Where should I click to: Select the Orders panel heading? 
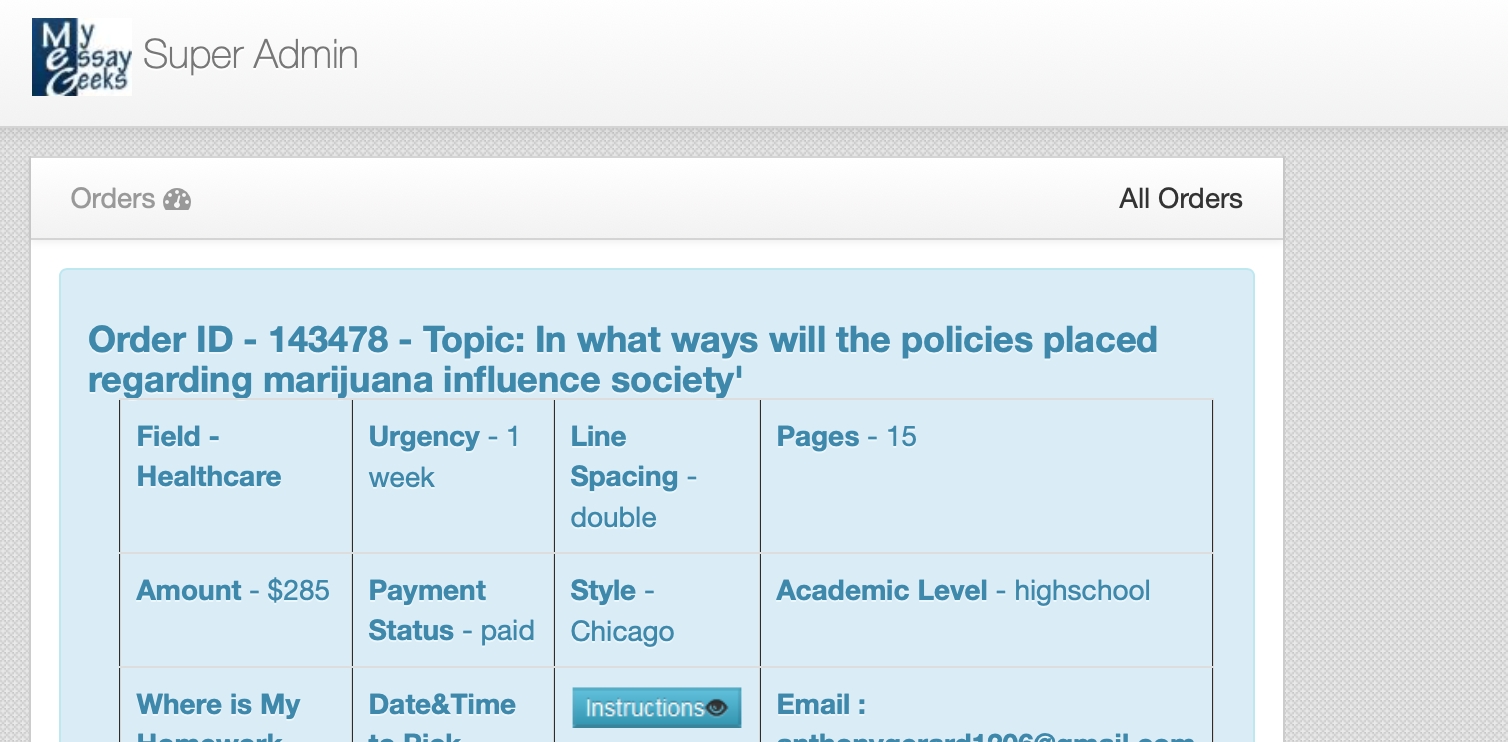pos(112,199)
